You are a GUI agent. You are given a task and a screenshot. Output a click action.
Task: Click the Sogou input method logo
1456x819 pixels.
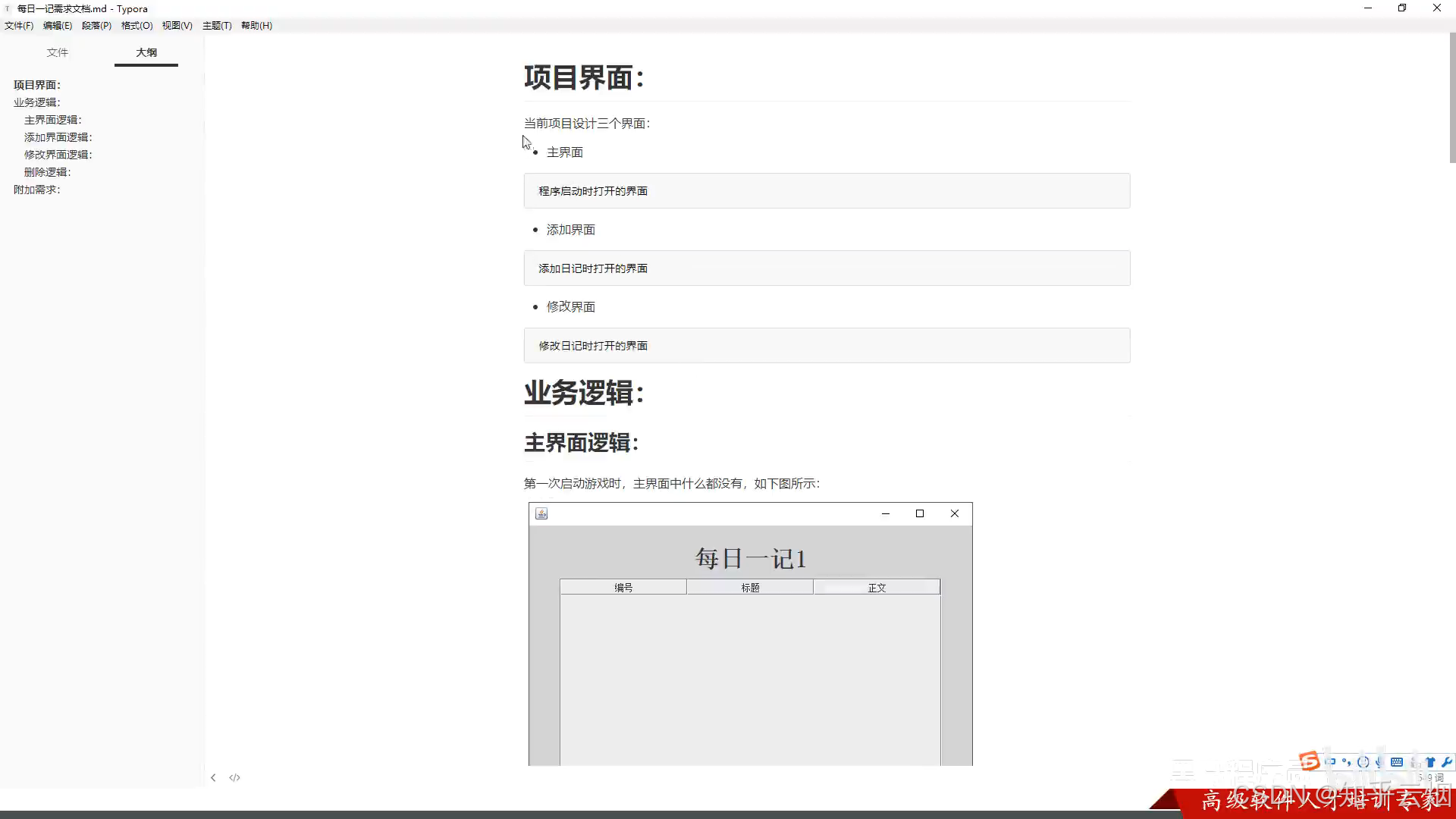tap(1309, 761)
